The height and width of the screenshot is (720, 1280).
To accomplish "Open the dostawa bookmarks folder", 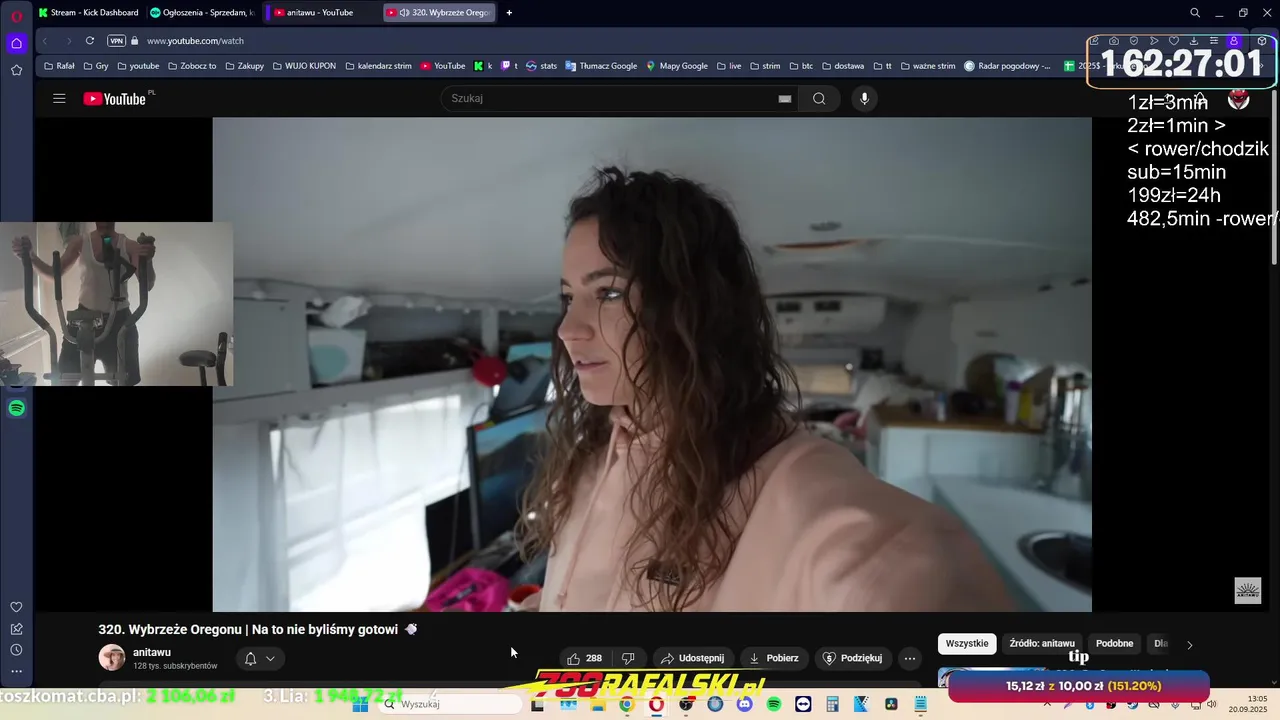I will click(843, 66).
